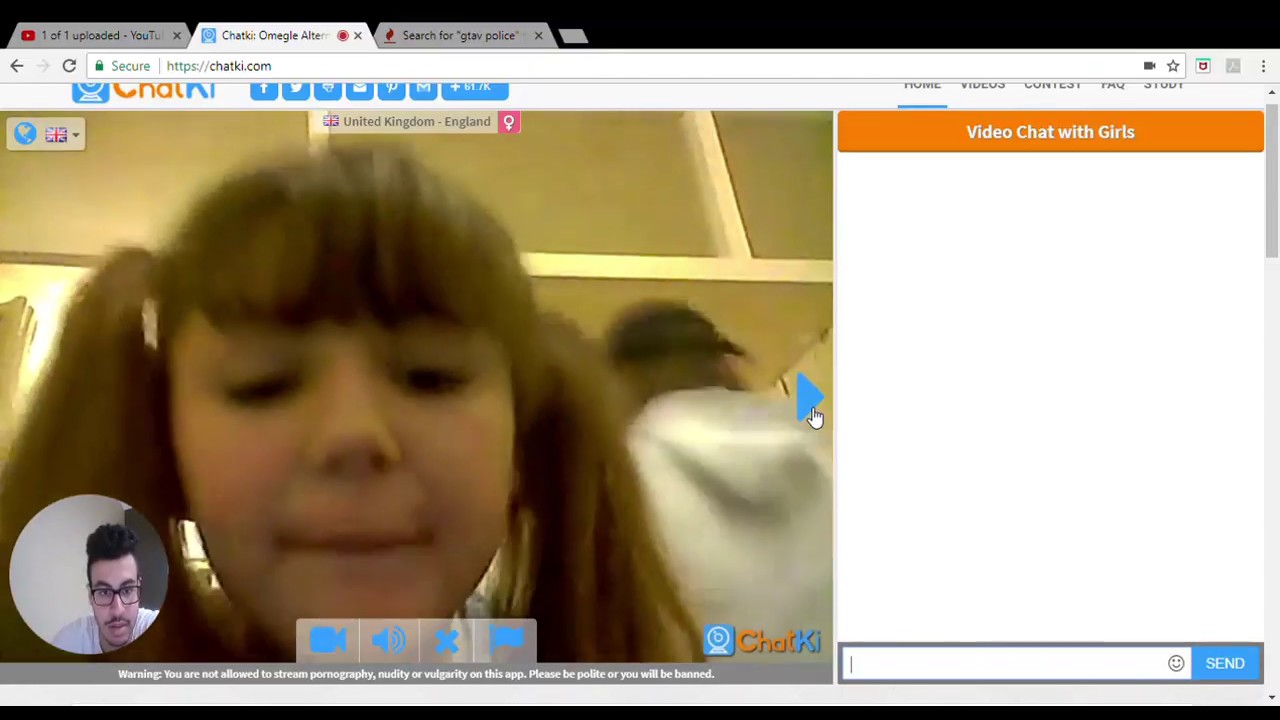
Task: Click the Secure padlock site info
Action: pos(122,66)
